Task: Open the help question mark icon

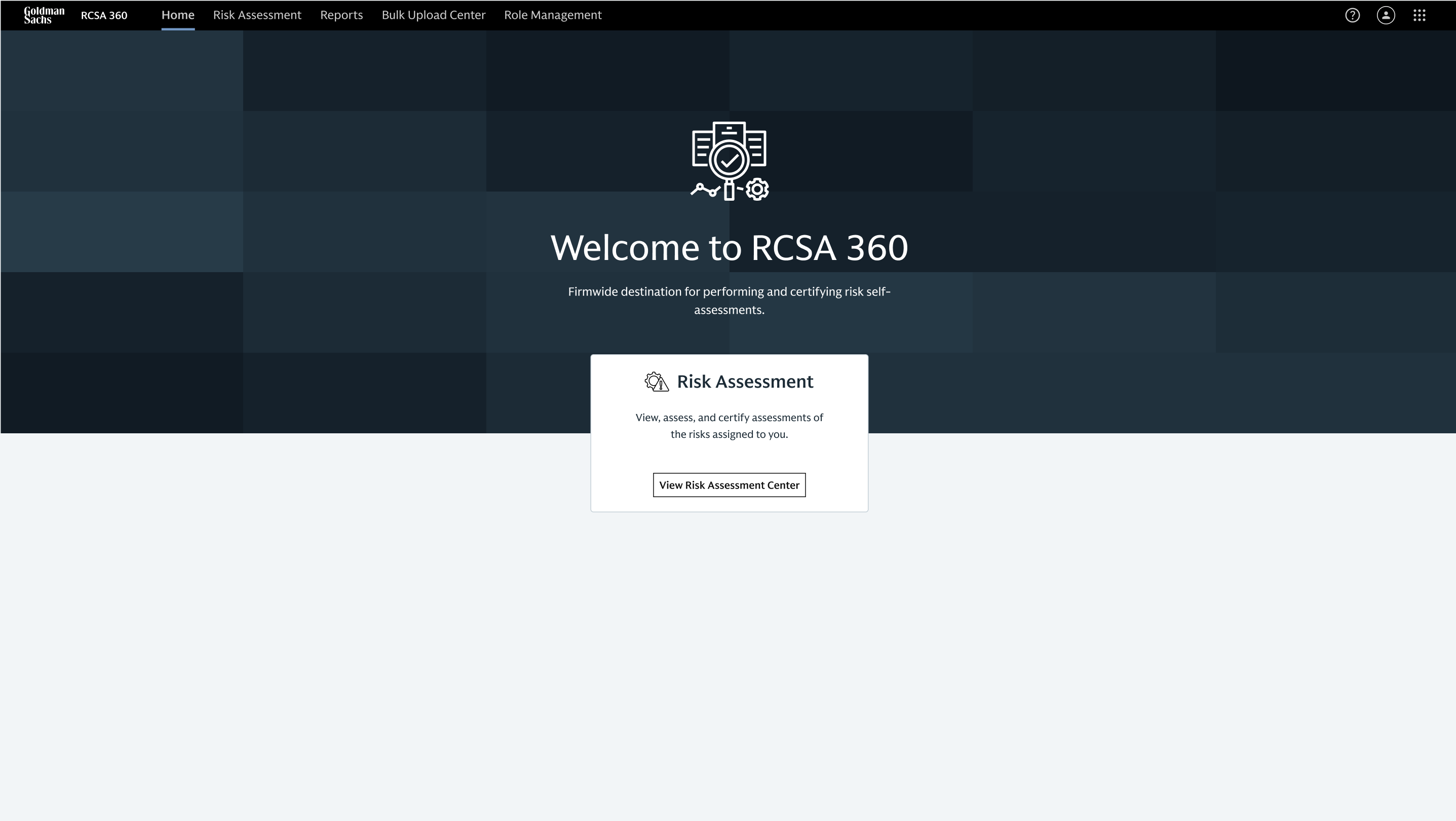Action: coord(1352,15)
